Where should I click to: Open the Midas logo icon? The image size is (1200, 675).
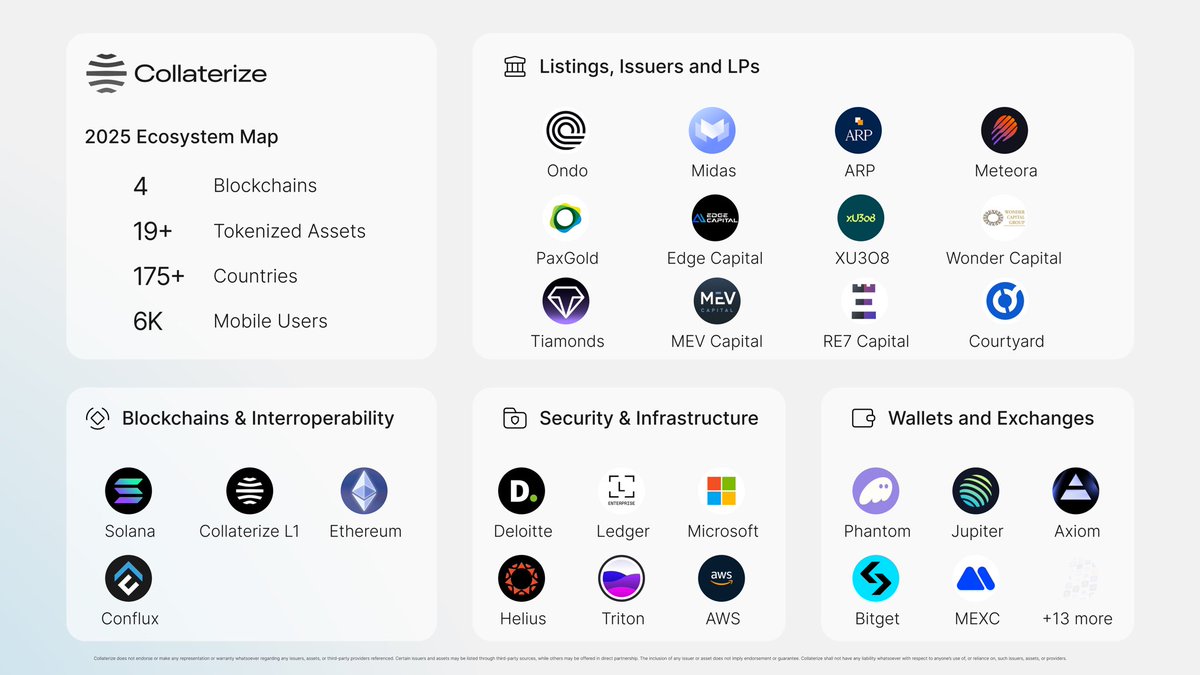(x=712, y=131)
